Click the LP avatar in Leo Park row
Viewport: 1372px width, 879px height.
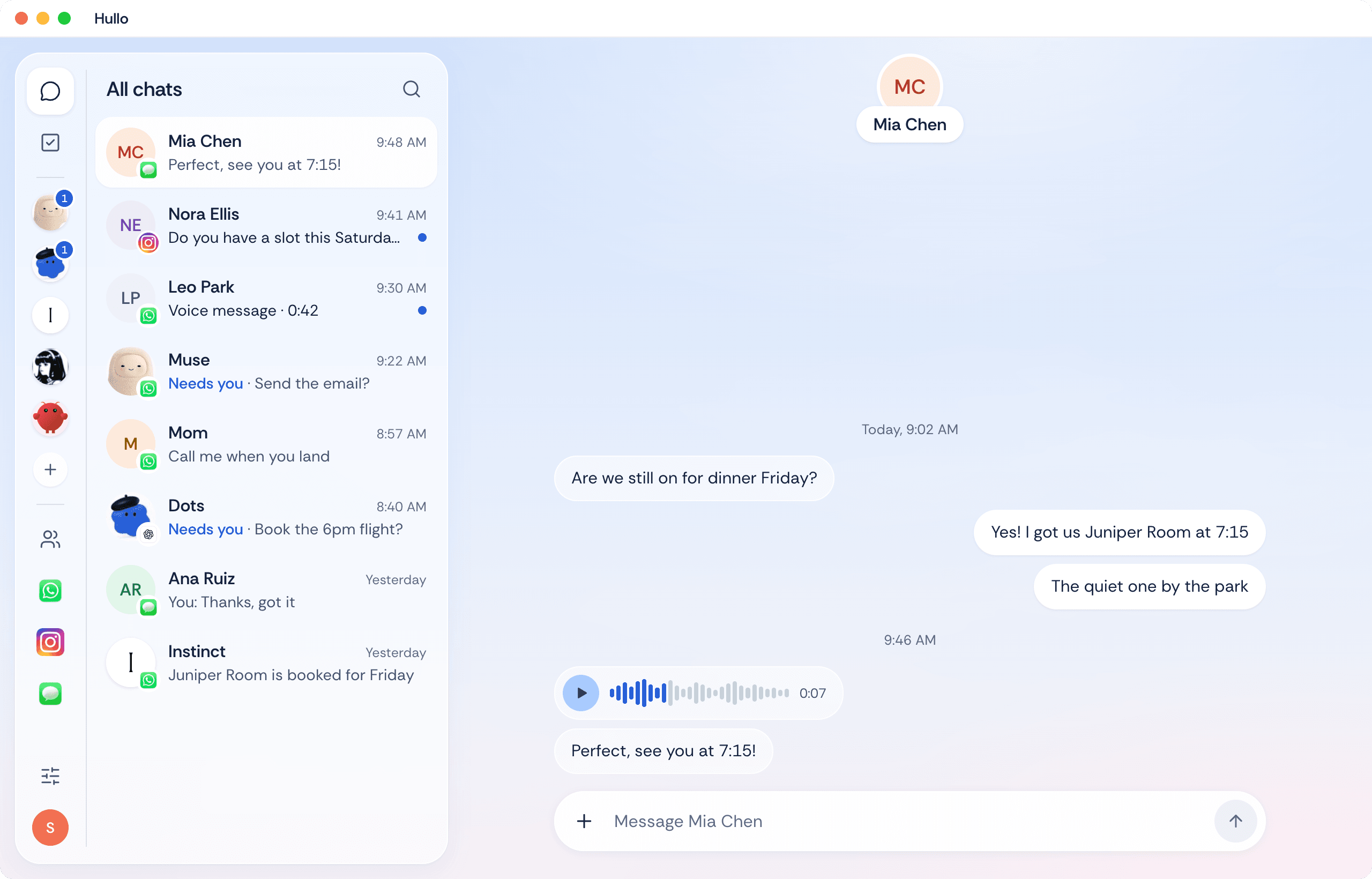click(x=131, y=298)
